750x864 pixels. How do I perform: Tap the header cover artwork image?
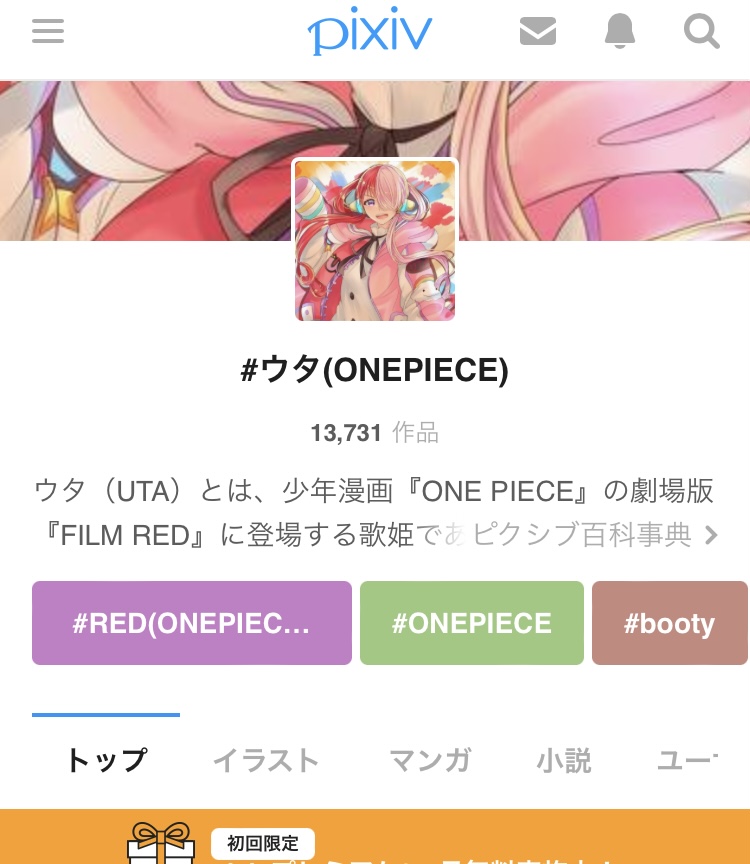coord(375,160)
